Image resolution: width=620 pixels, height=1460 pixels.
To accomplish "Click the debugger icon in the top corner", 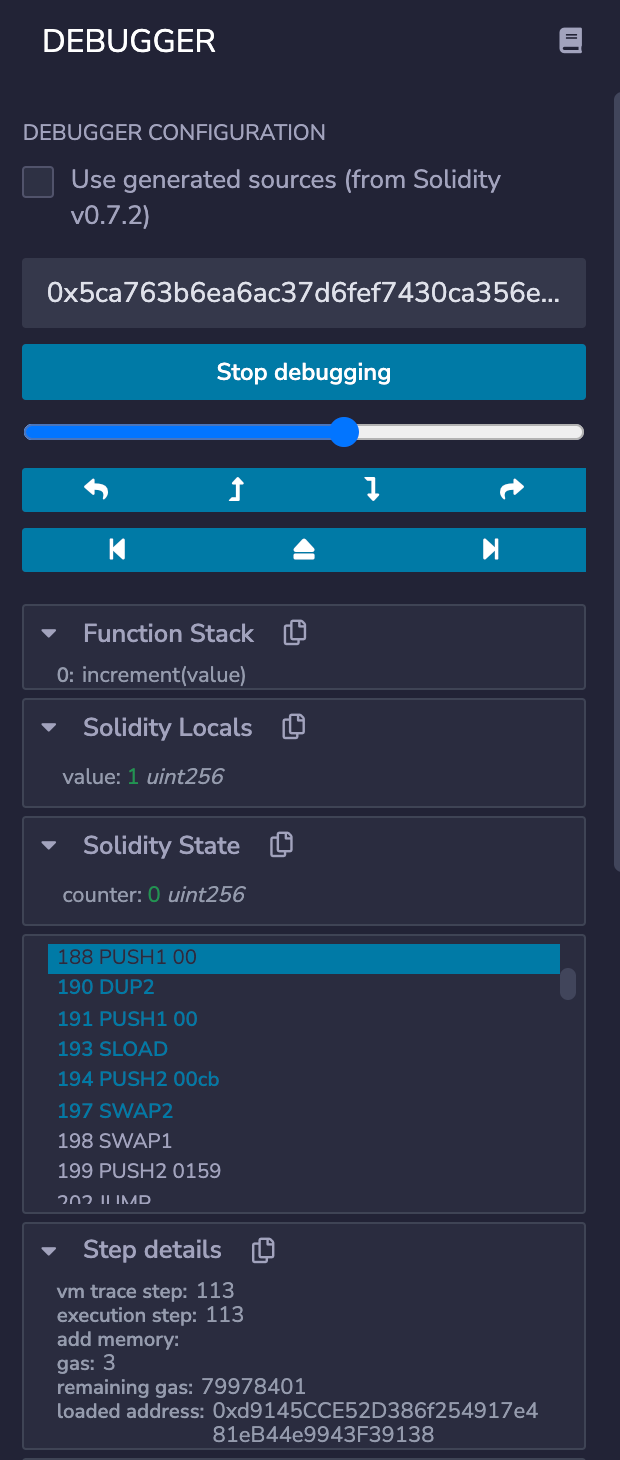I will click(570, 41).
